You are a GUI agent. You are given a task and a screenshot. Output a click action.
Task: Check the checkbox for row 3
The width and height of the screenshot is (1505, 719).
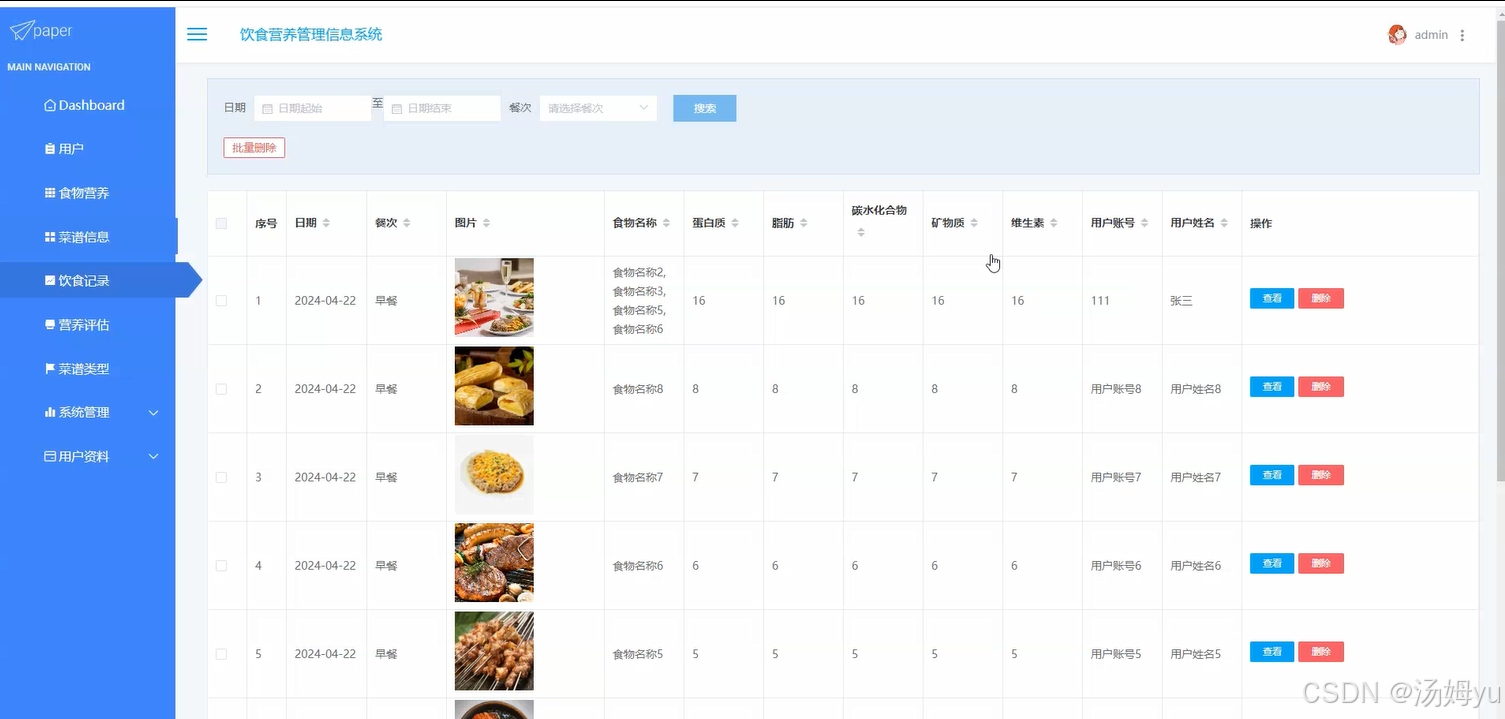point(221,477)
